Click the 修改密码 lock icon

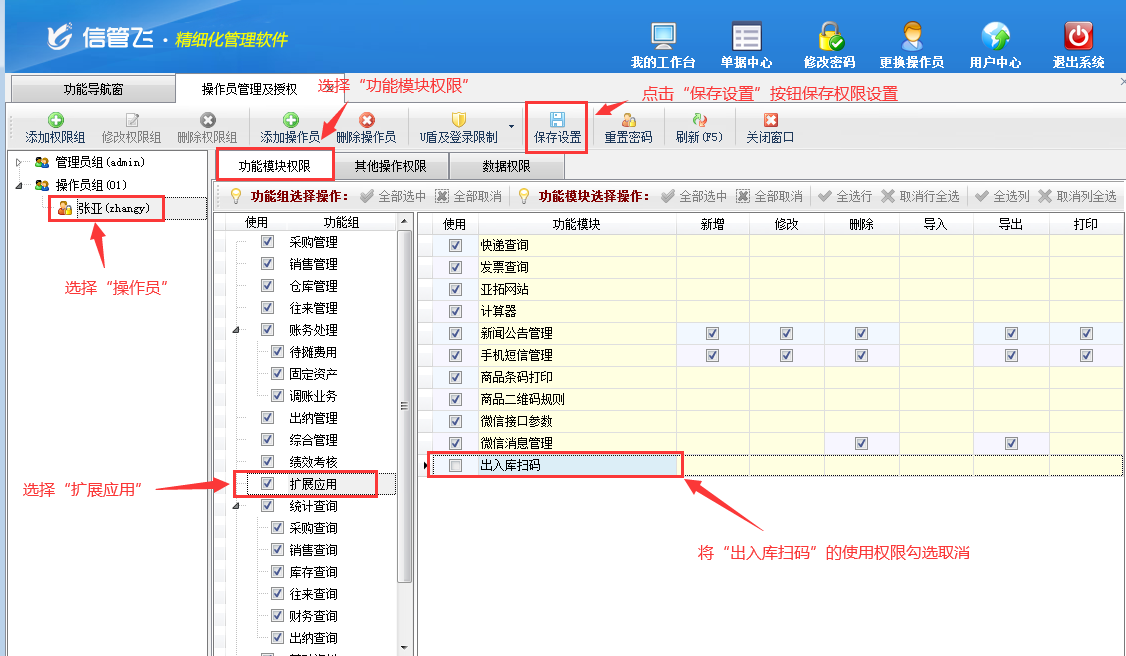pyautogui.click(x=829, y=37)
